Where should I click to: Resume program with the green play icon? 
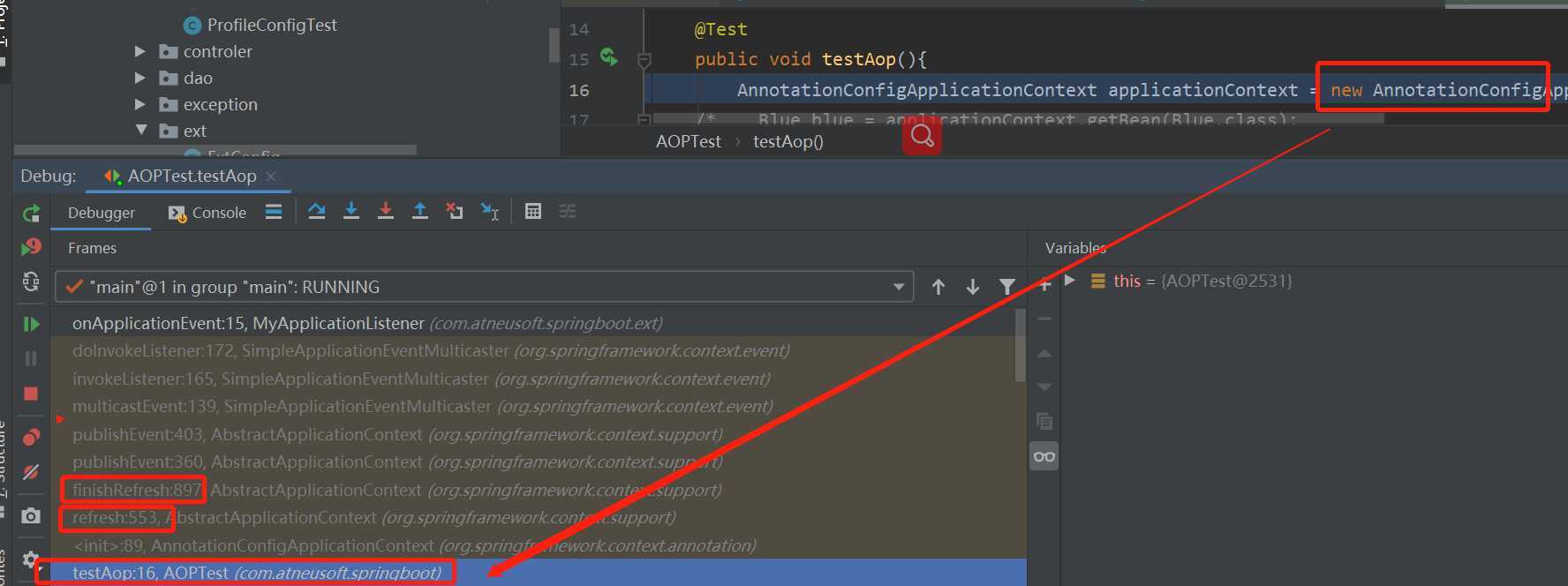coord(31,324)
